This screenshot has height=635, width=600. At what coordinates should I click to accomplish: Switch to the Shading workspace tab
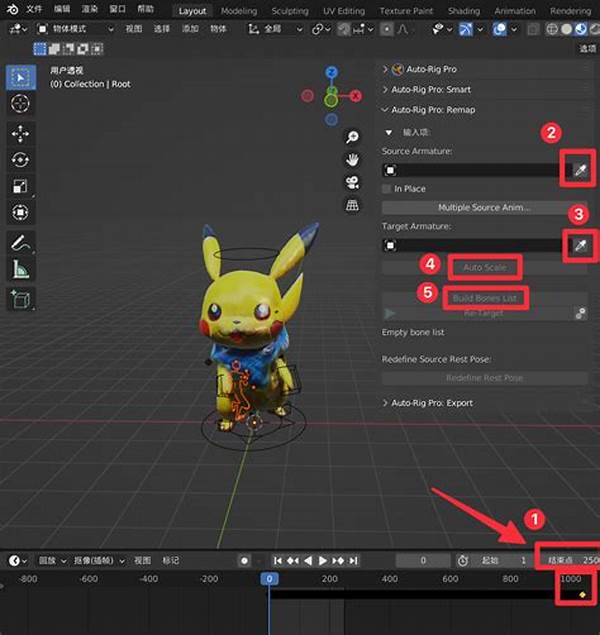[464, 11]
